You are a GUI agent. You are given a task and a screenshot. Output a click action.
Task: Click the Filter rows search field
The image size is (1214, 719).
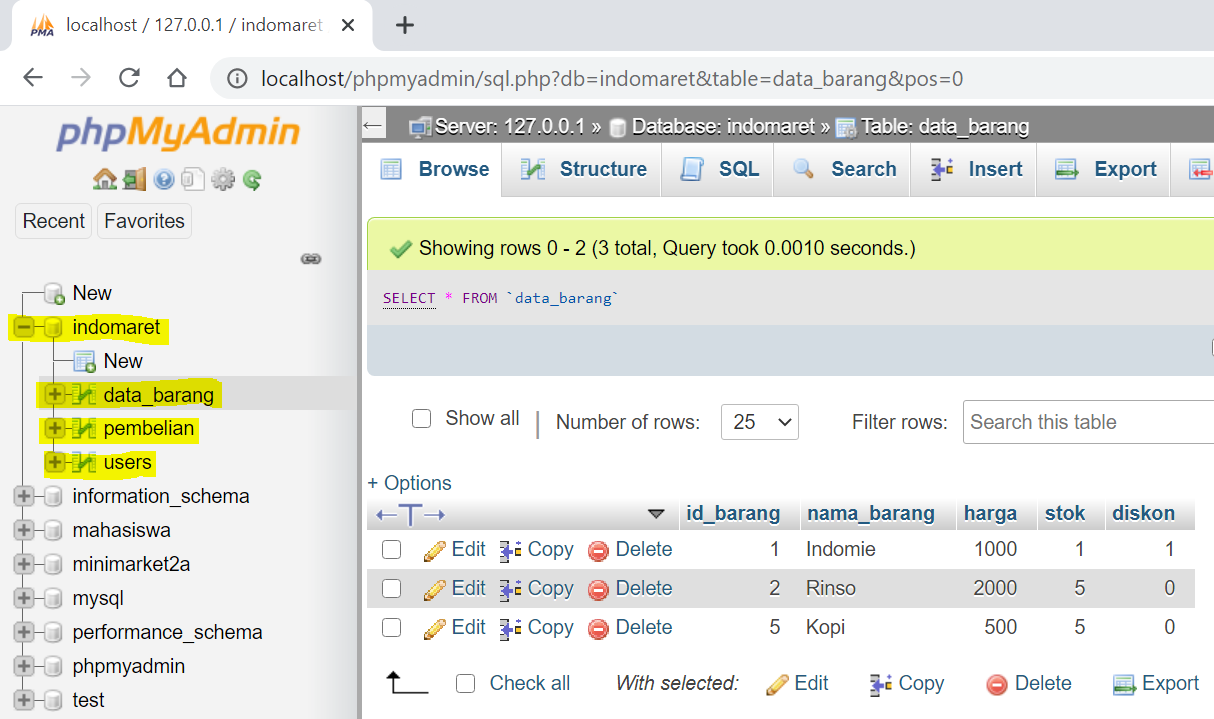(x=1088, y=422)
